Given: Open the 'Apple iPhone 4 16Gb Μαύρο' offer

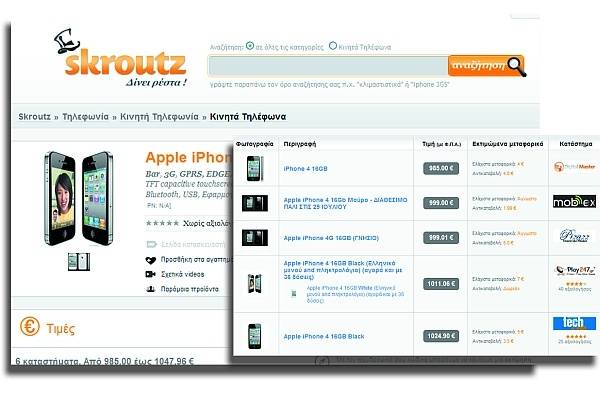Looking at the screenshot, I should pyautogui.click(x=346, y=203).
